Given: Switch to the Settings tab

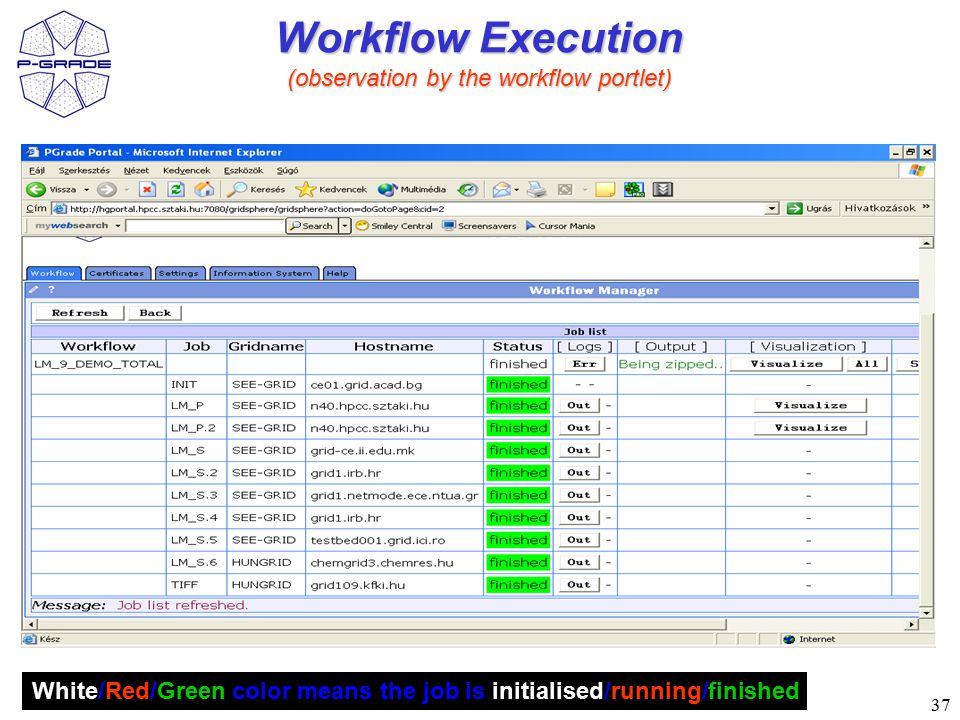Looking at the screenshot, I should coord(178,273).
